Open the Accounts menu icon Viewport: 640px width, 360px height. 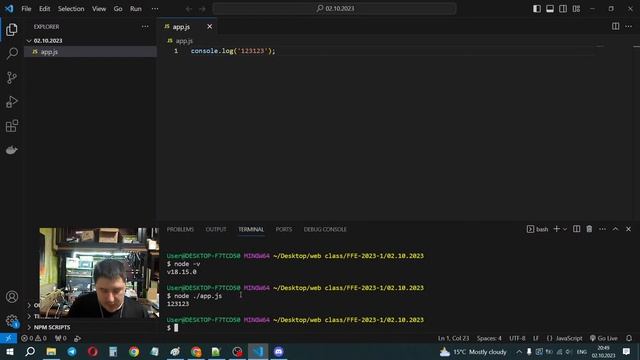(x=12, y=297)
